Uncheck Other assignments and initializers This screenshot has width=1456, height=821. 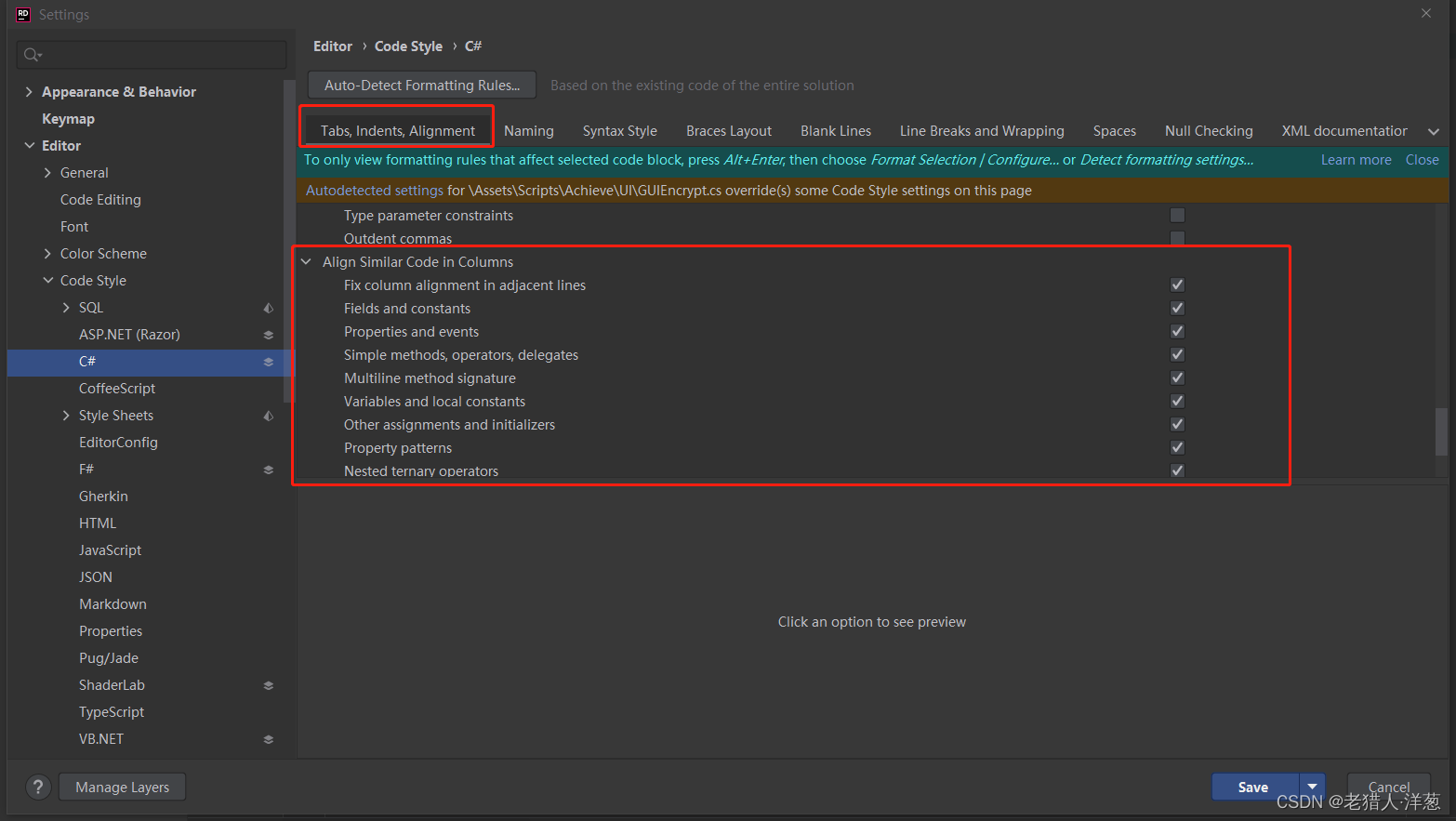tap(1177, 424)
